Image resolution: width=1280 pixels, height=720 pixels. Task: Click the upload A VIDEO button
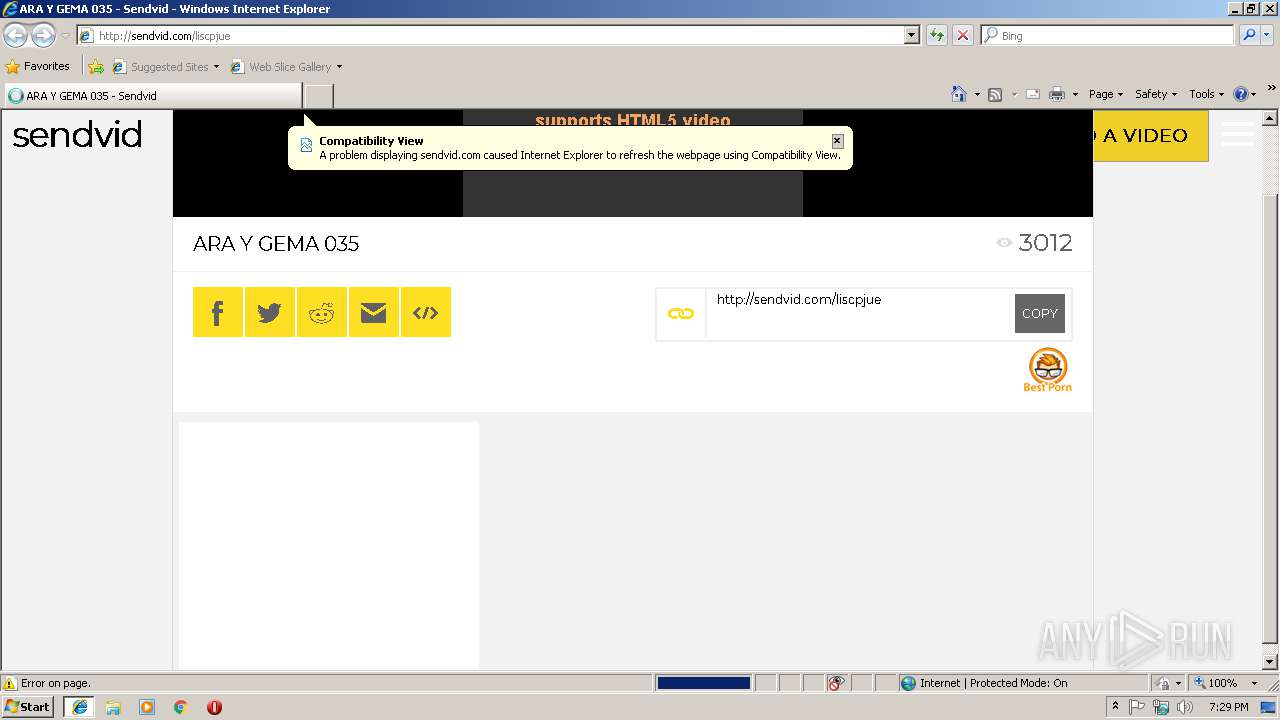(x=1151, y=136)
